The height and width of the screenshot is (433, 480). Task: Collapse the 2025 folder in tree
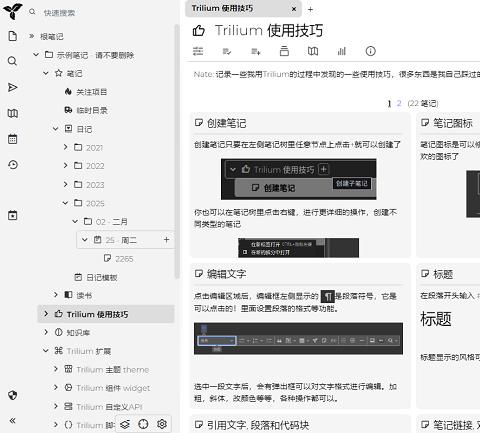pos(65,203)
